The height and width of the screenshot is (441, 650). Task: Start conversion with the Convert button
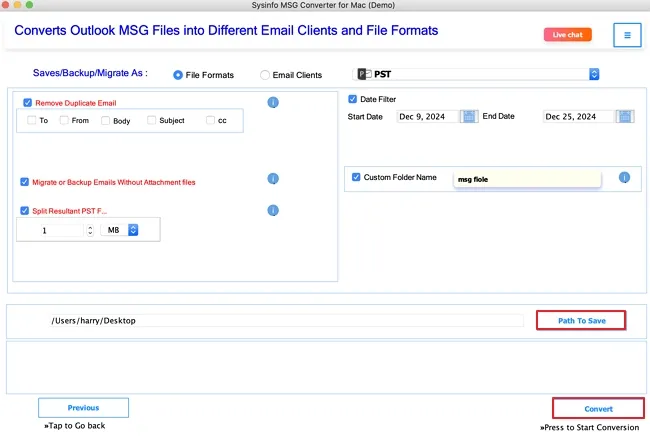(x=598, y=409)
